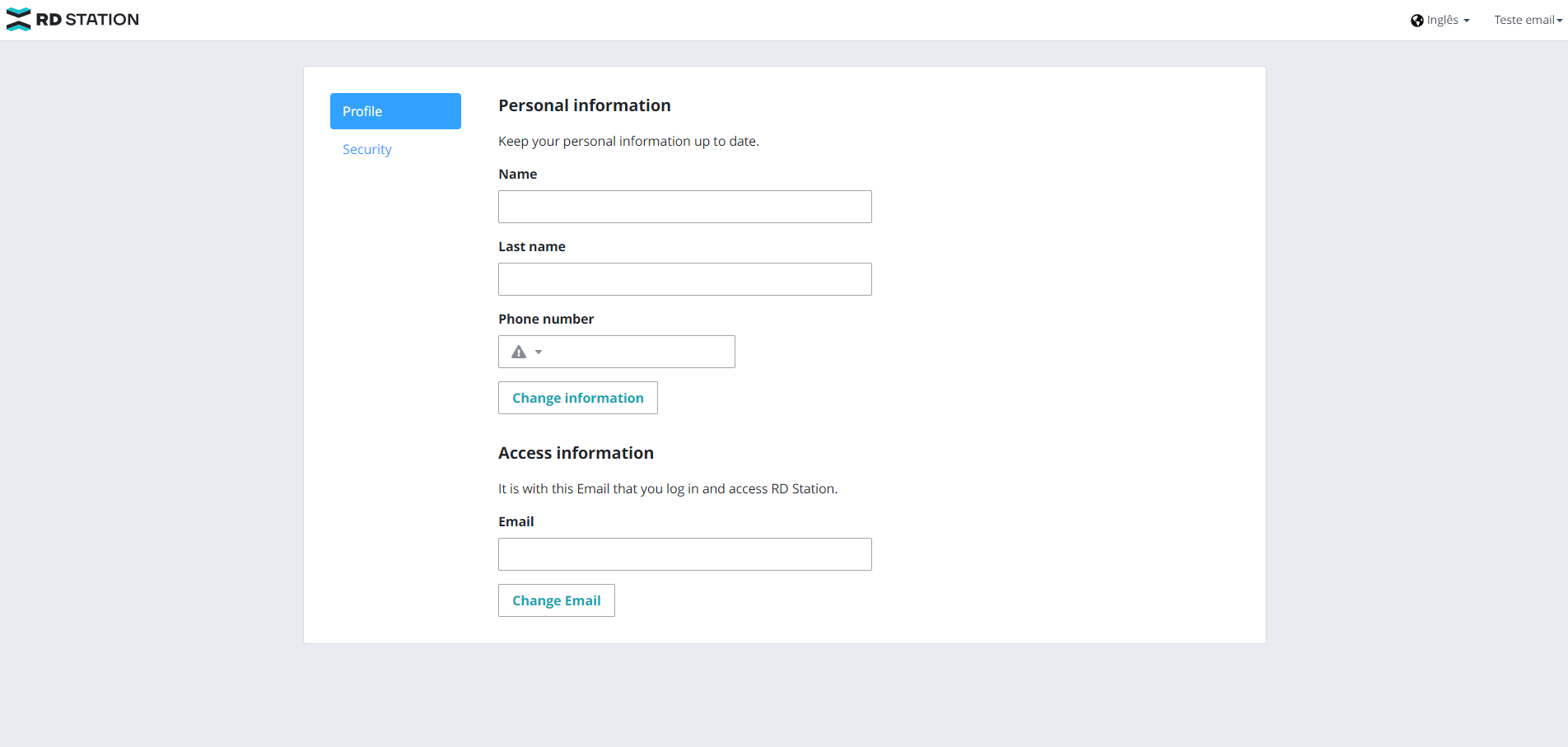Viewport: 1568px width, 747px height.
Task: Click the Inglês label in the header
Action: pos(1443,20)
